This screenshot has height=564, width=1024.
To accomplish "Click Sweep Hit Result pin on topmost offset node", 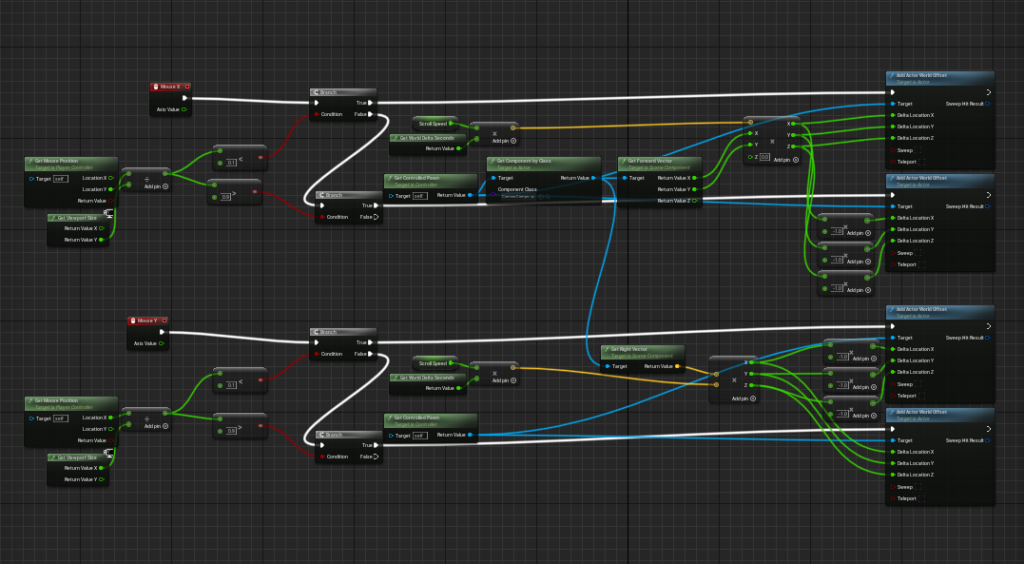I will [987, 104].
